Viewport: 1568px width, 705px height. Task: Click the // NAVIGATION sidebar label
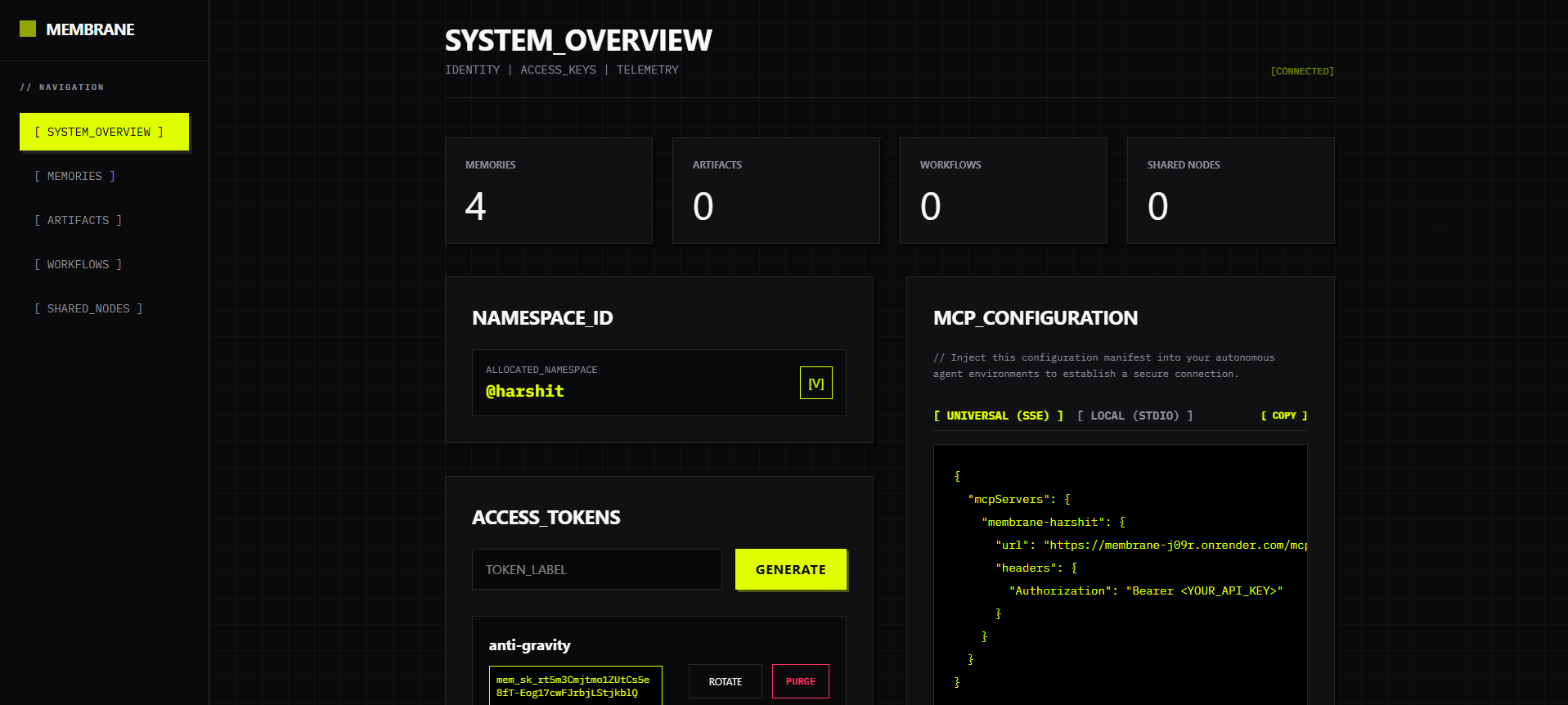point(61,87)
